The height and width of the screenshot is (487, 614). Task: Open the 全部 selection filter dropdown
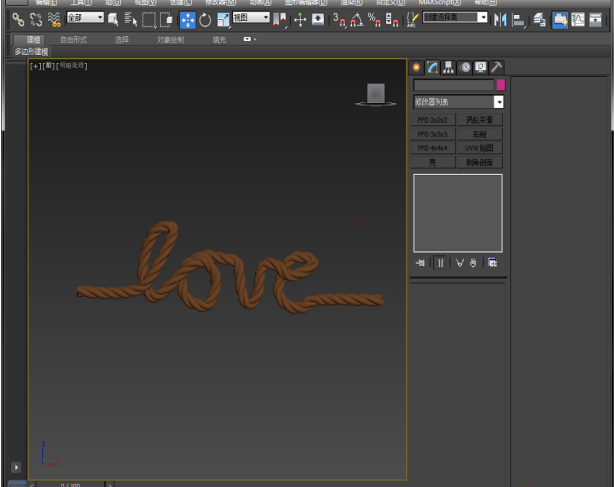point(85,18)
